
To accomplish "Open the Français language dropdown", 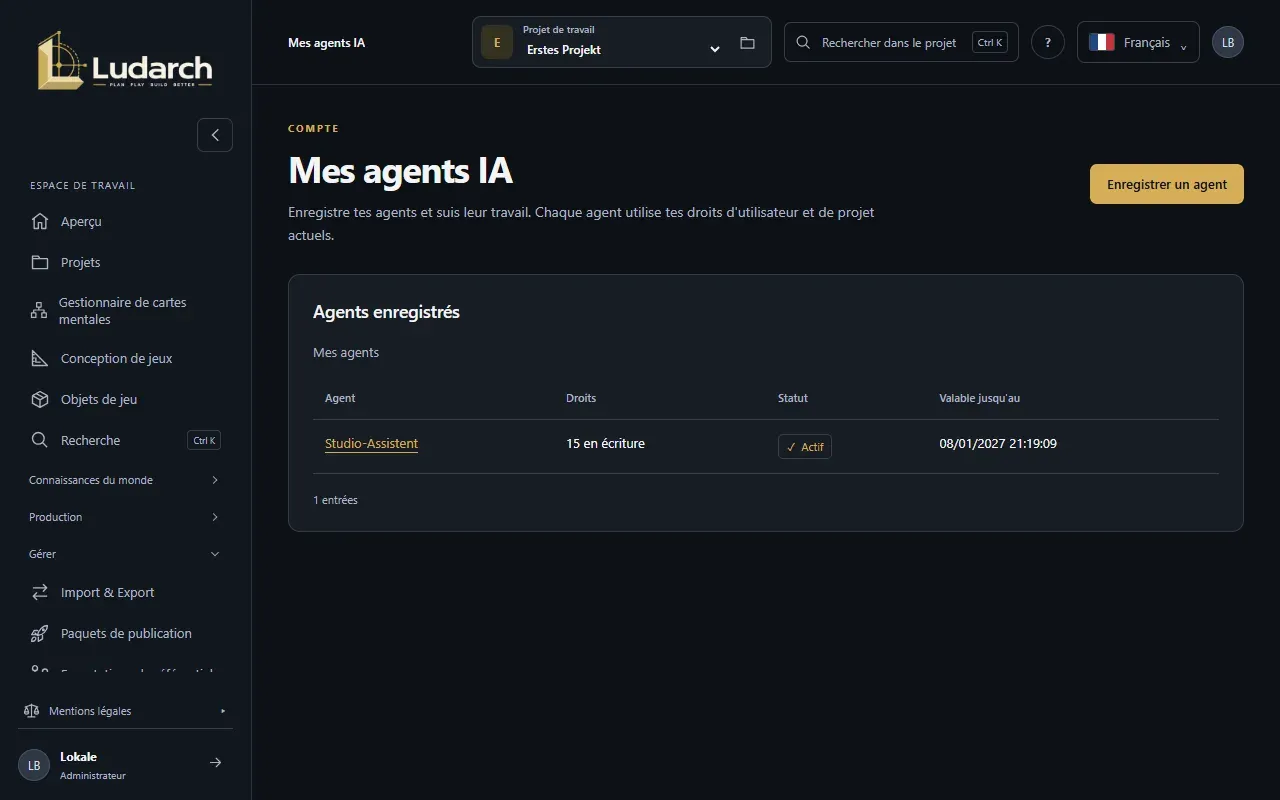I will [1138, 43].
